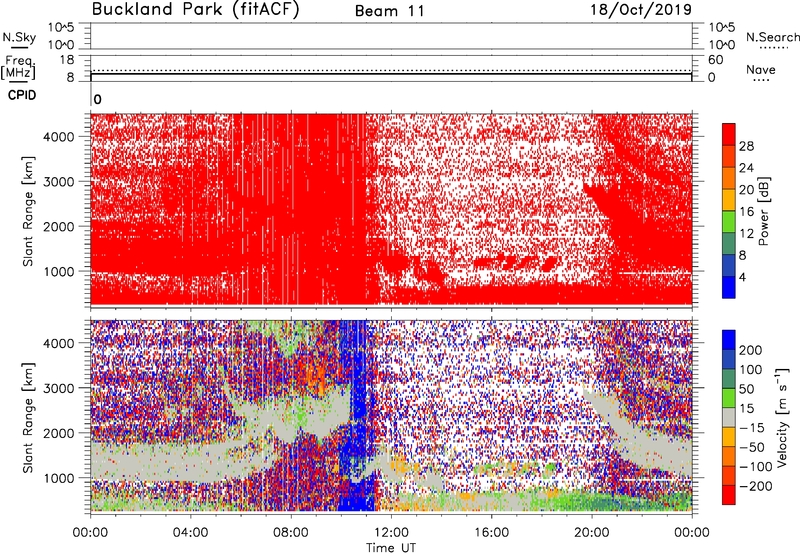Click the Time UT axis title

tap(391, 548)
